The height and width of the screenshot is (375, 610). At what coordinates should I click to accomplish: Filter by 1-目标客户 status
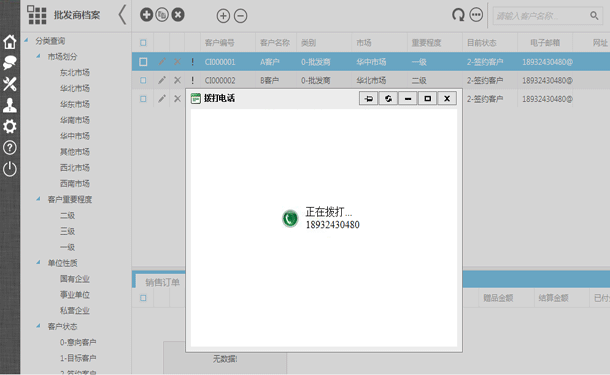[x=78, y=358]
